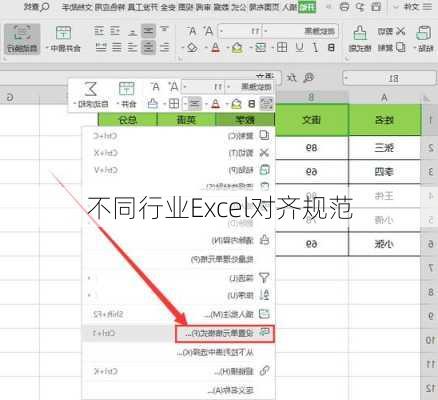Image resolution: width=438 pixels, height=400 pixels.
Task: Pick the ribbon red font color A
Action: tap(216, 48)
